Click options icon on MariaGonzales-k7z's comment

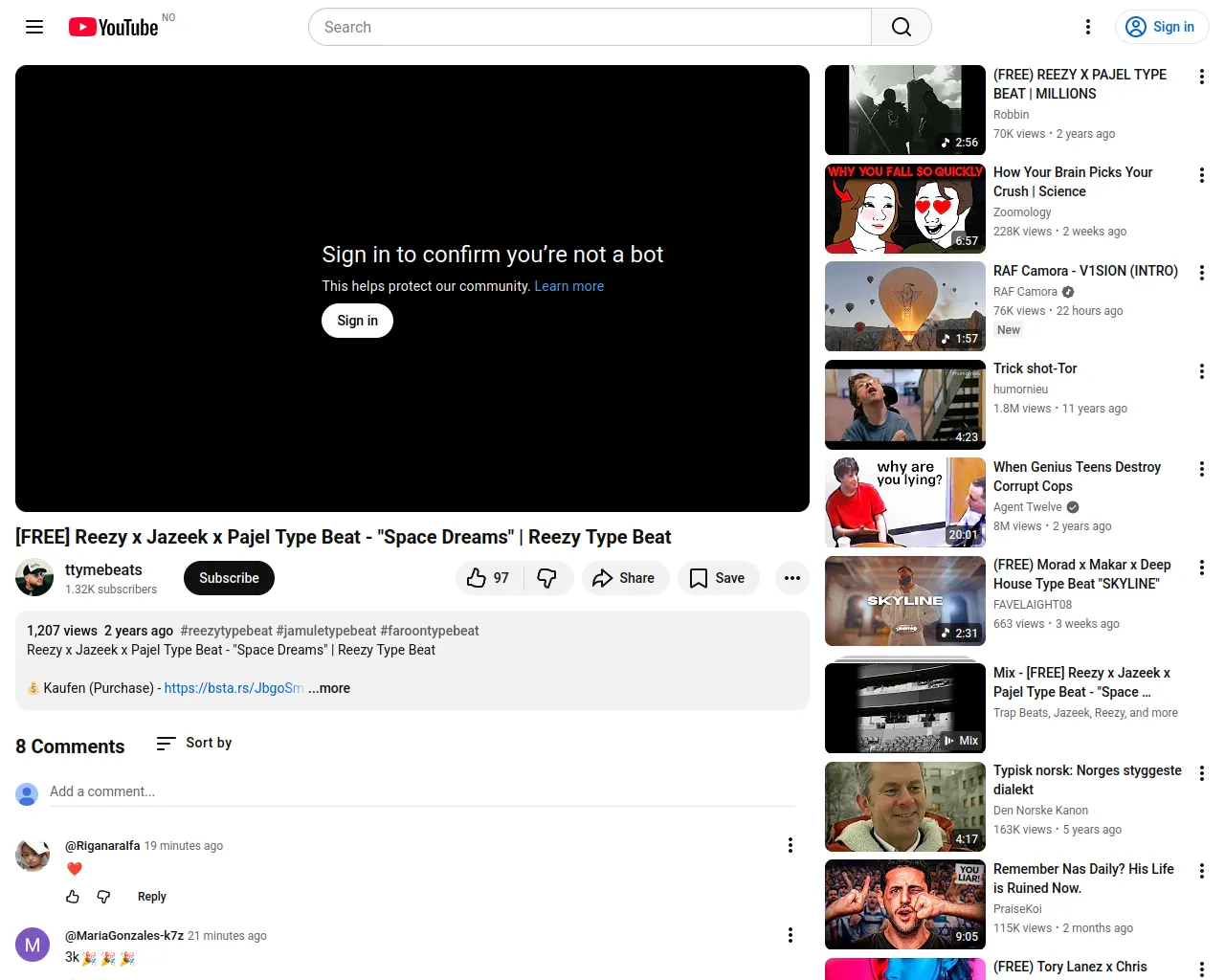[791, 935]
